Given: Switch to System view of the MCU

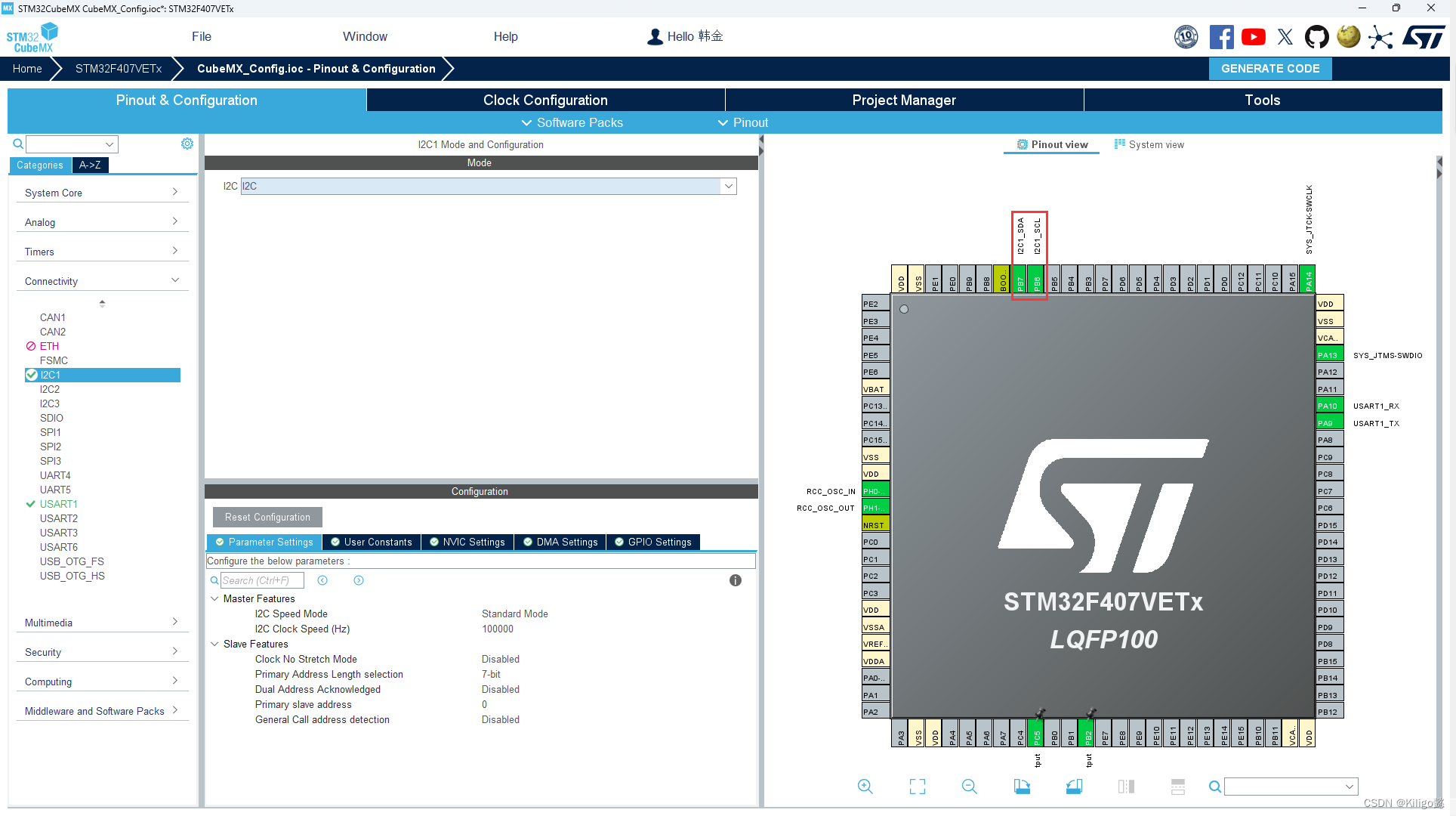Looking at the screenshot, I should click(1149, 144).
